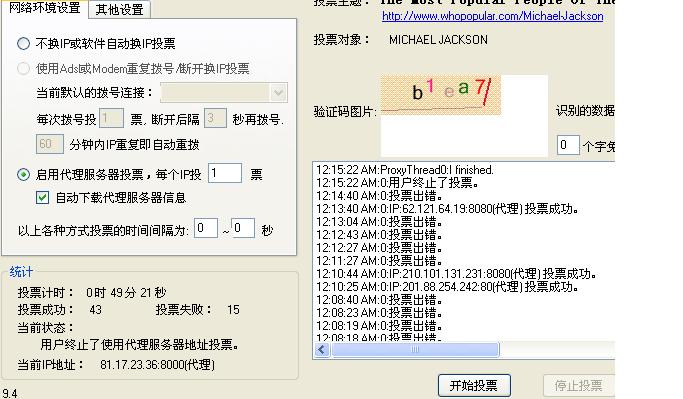
Task: Click the 停止投票 button
Action: [578, 385]
